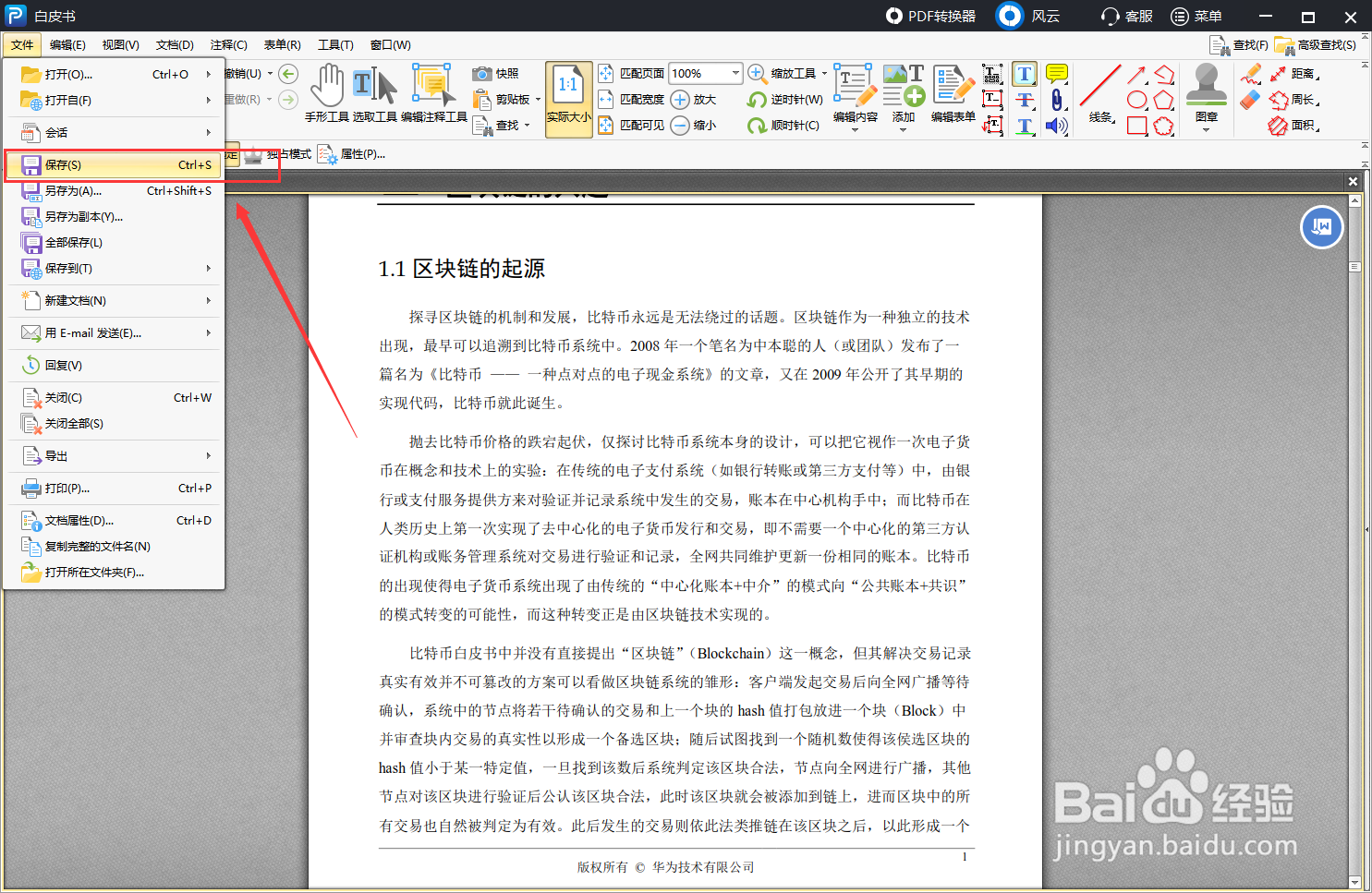Screen dimensions: 1372x893
Task: Select the 距离 distance measure tool
Action: (1293, 74)
